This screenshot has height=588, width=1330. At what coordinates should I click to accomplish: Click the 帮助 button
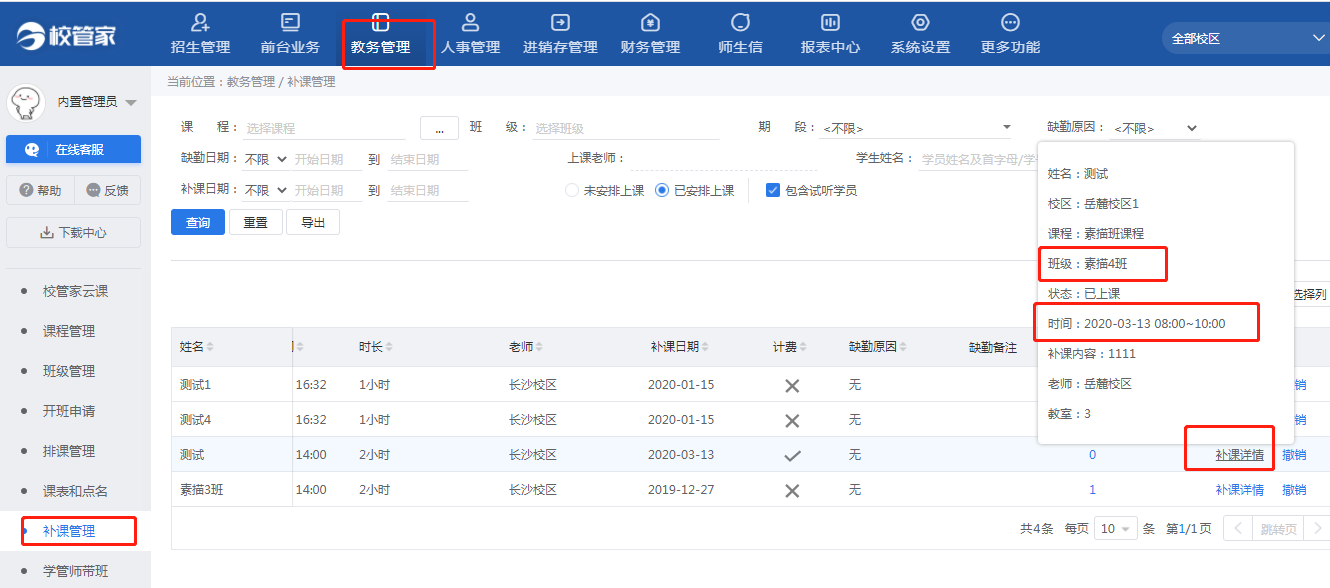[x=40, y=190]
